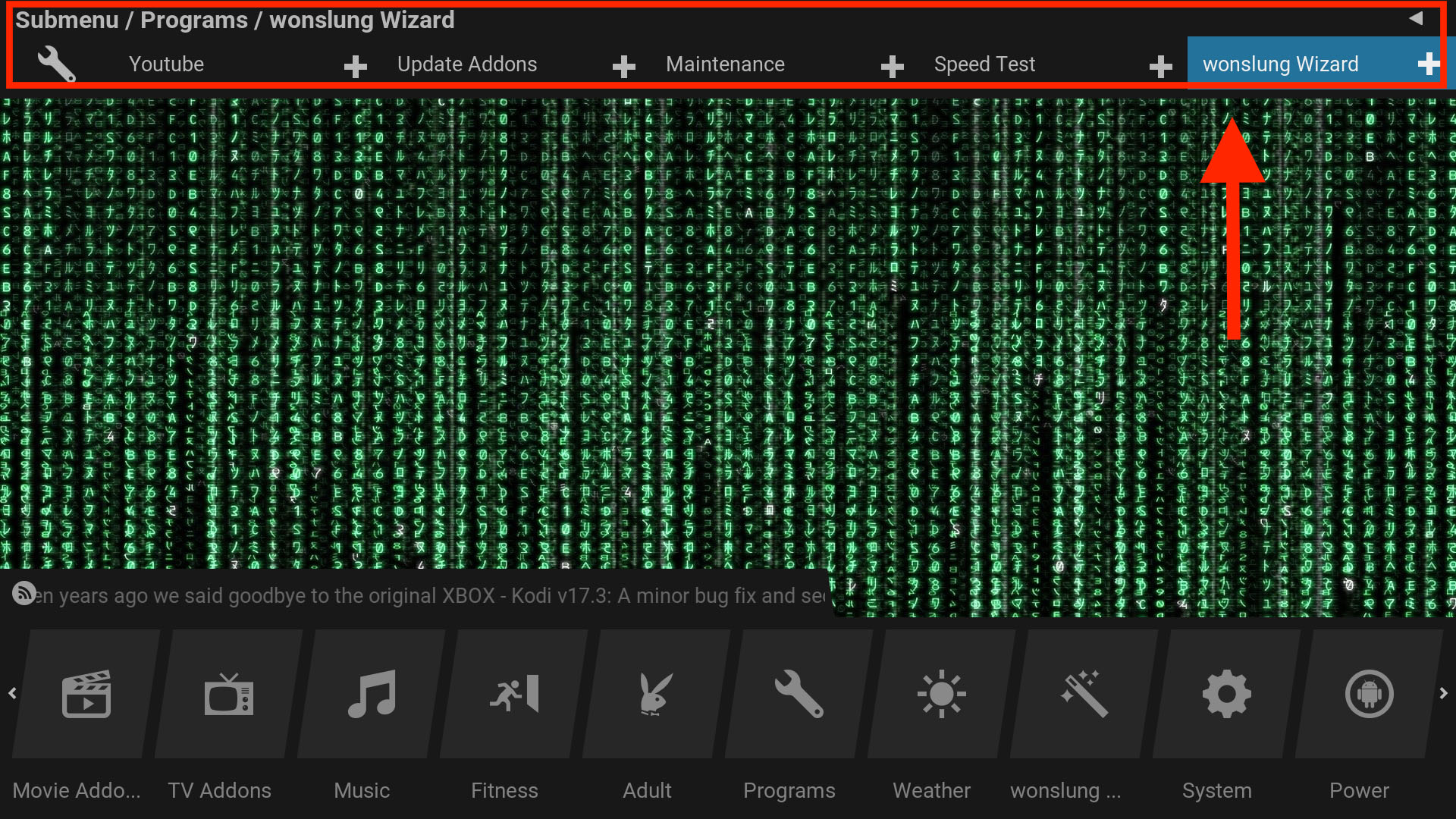Open the Weather sun tile
The width and height of the screenshot is (1456, 819).
942,694
